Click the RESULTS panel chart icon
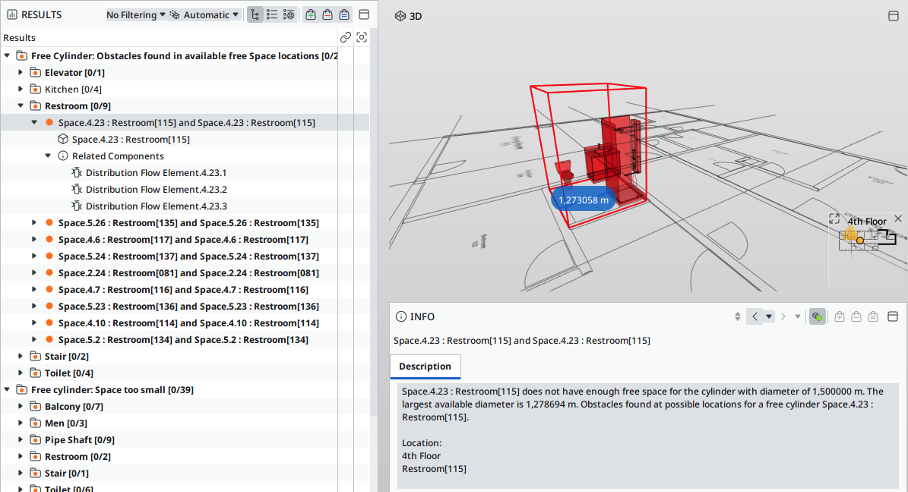The height and width of the screenshot is (492, 908). [x=12, y=14]
